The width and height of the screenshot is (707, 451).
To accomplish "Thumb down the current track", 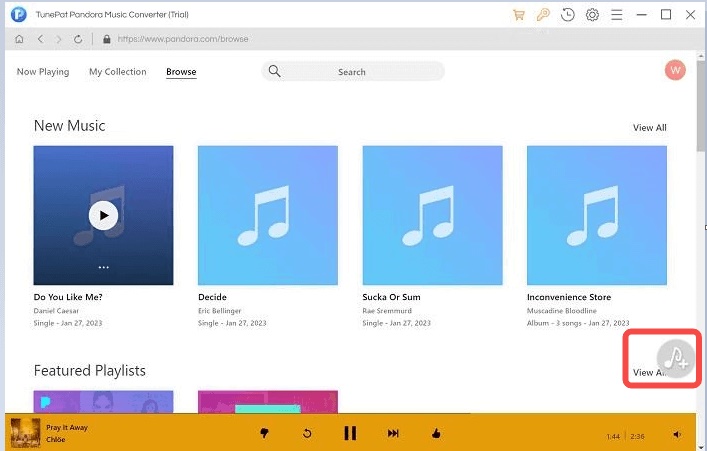I will click(265, 433).
